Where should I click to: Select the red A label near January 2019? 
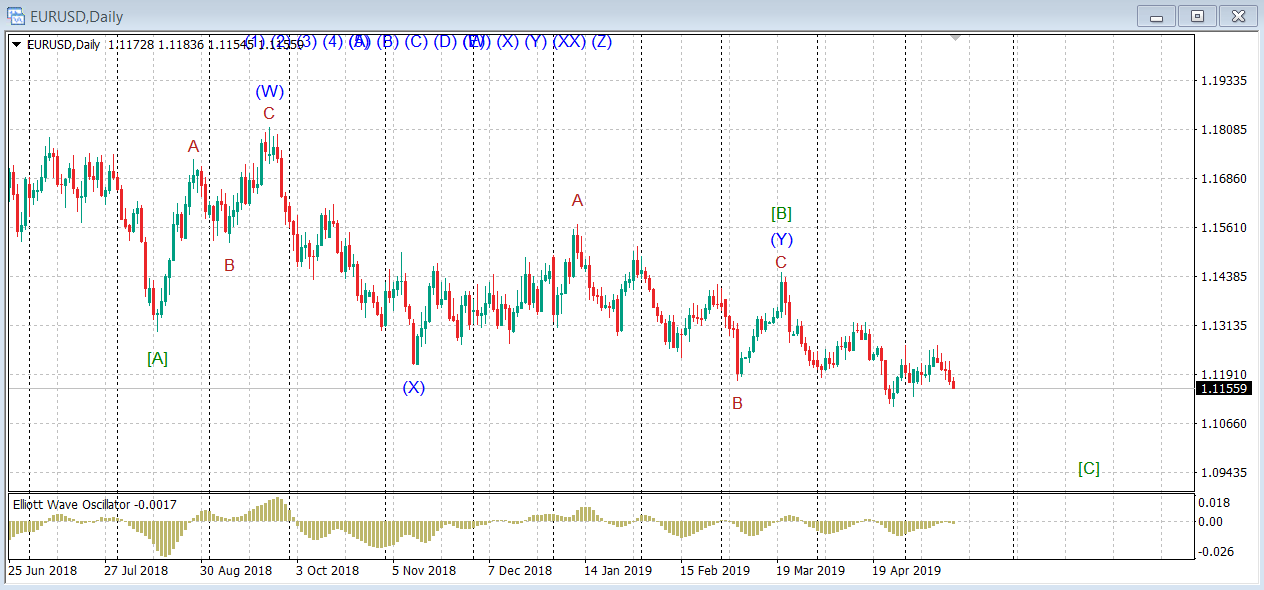pyautogui.click(x=577, y=200)
